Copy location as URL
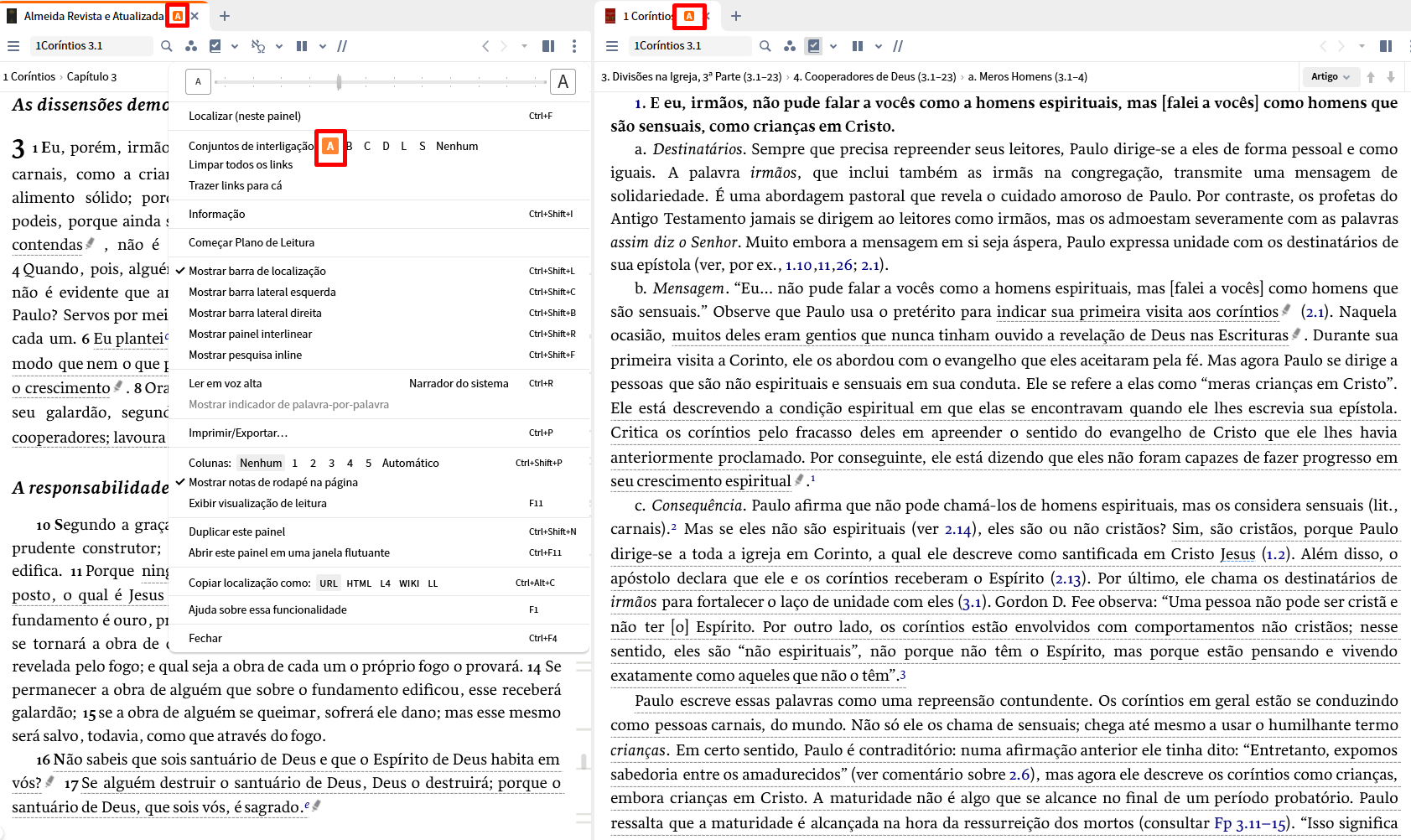This screenshot has height=840, width=1411. (x=329, y=583)
